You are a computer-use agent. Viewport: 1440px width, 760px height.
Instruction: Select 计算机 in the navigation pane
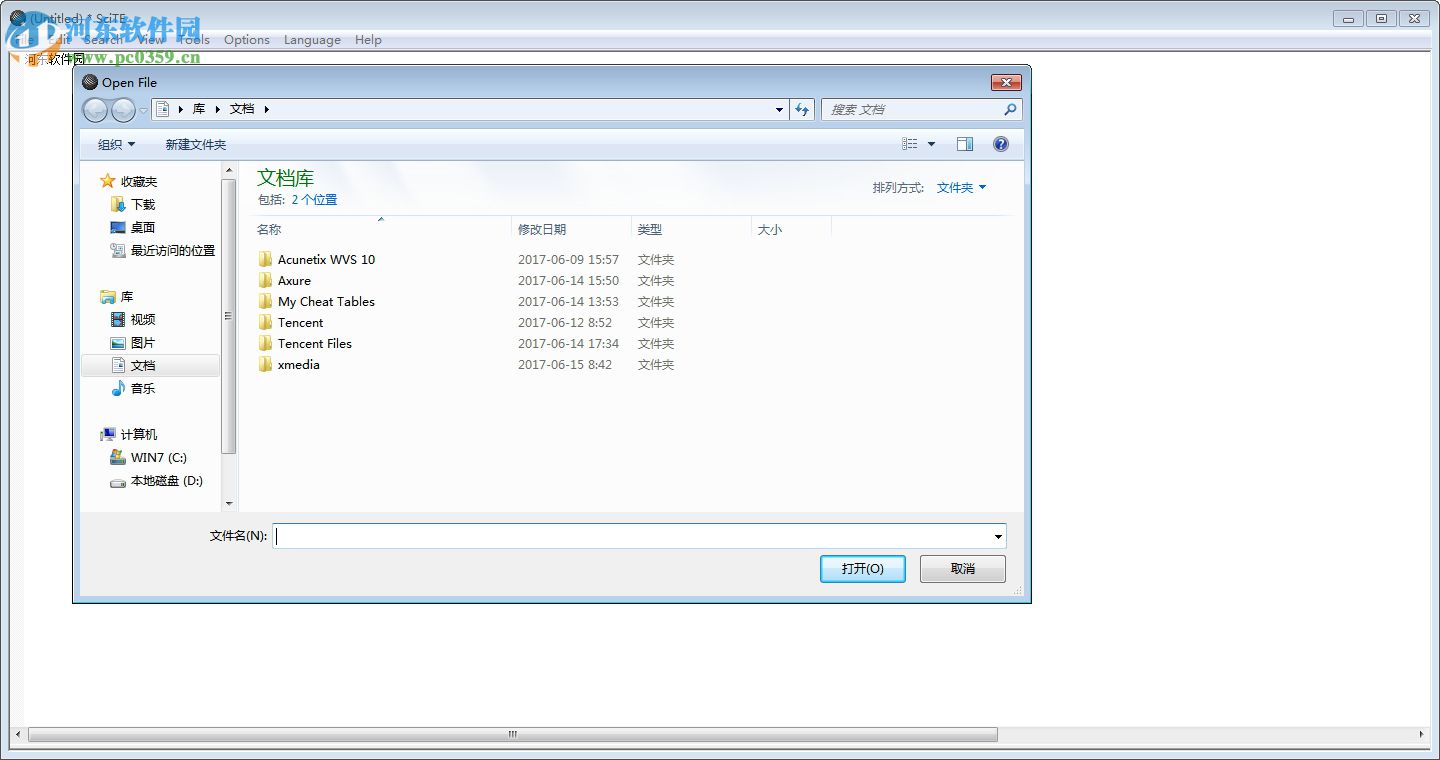(128, 434)
